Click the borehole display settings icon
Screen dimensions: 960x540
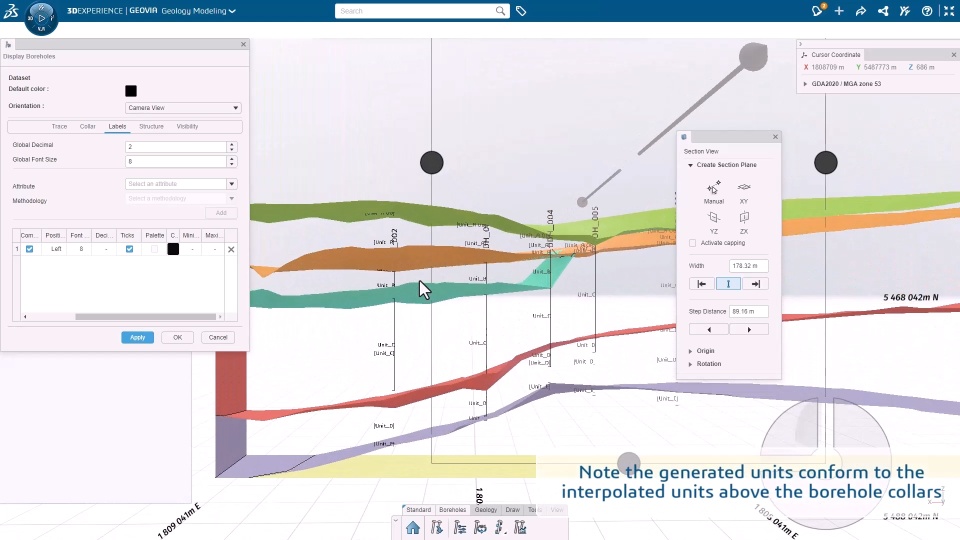point(460,528)
